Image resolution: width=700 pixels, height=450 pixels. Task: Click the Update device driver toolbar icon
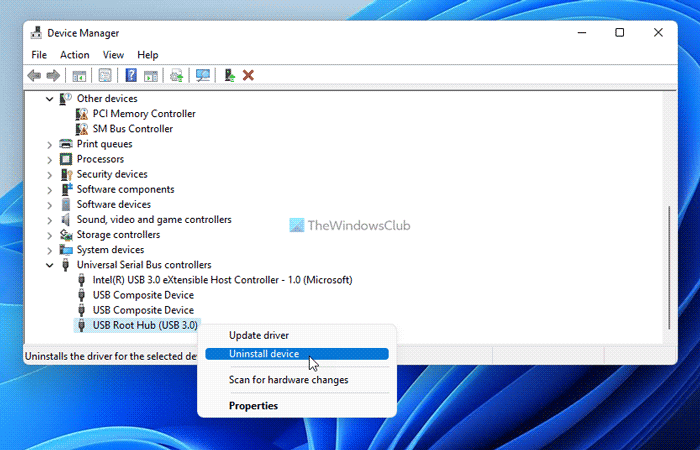tap(229, 75)
